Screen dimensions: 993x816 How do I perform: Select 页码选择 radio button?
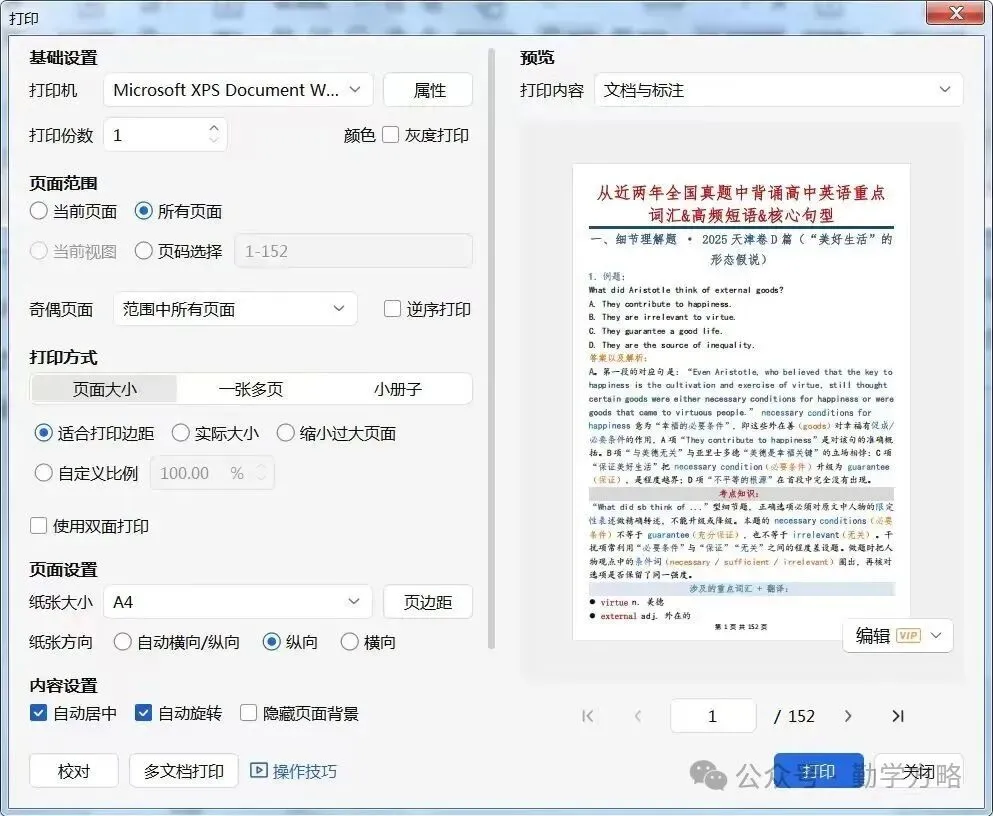click(144, 251)
